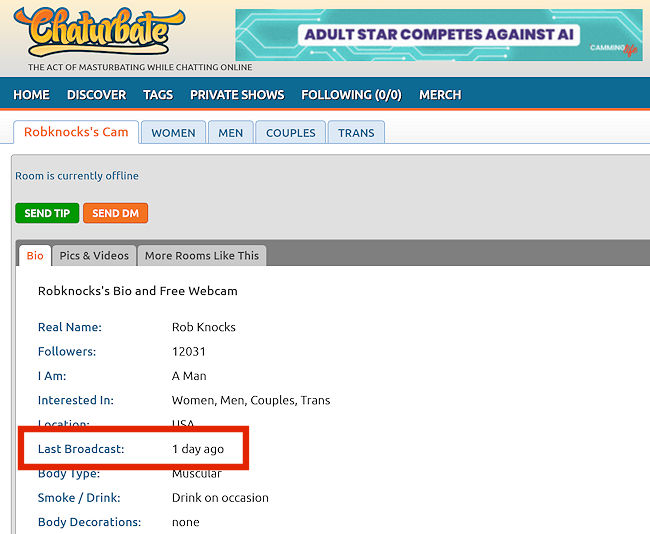Click 'Women, Men, Couples, Trans' value
Screen dimensions: 650x534
pyautogui.click(x=251, y=400)
